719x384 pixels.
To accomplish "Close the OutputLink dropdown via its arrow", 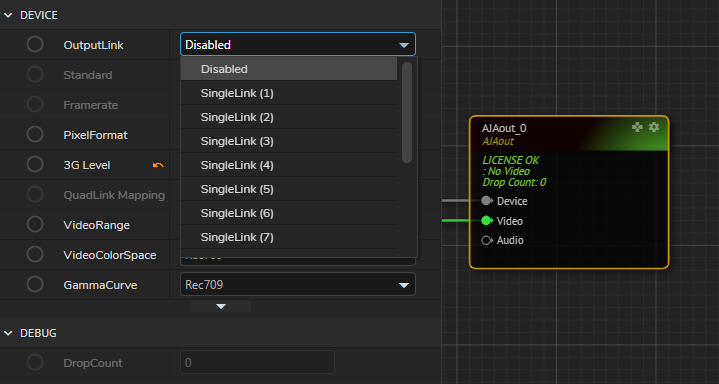I will (404, 45).
